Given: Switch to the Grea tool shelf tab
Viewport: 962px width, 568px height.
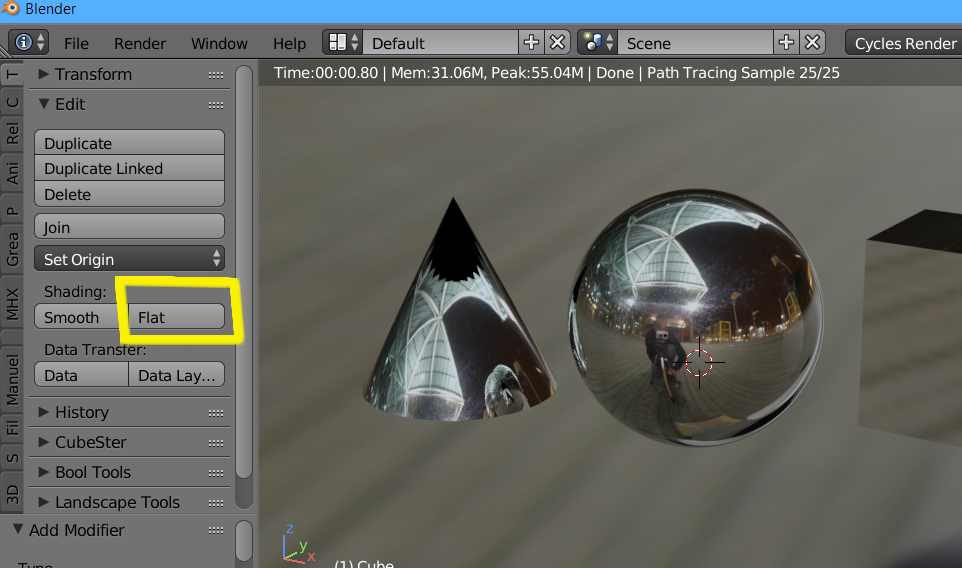Looking at the screenshot, I should point(12,250).
